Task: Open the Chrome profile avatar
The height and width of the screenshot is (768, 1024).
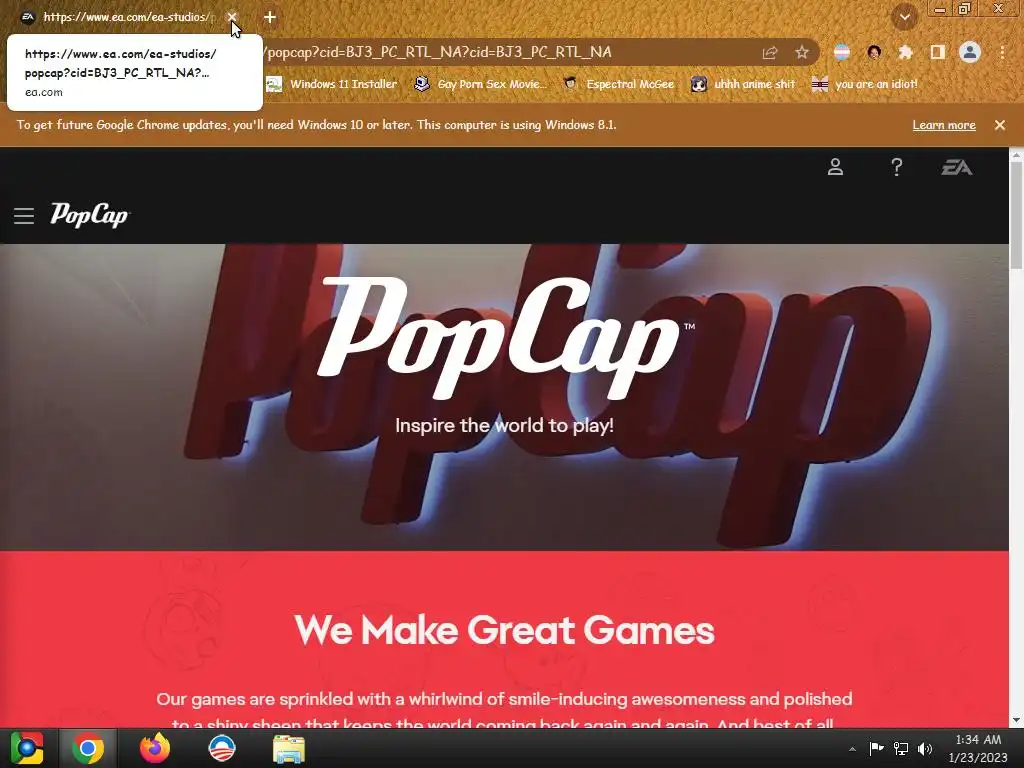Action: 970,52
